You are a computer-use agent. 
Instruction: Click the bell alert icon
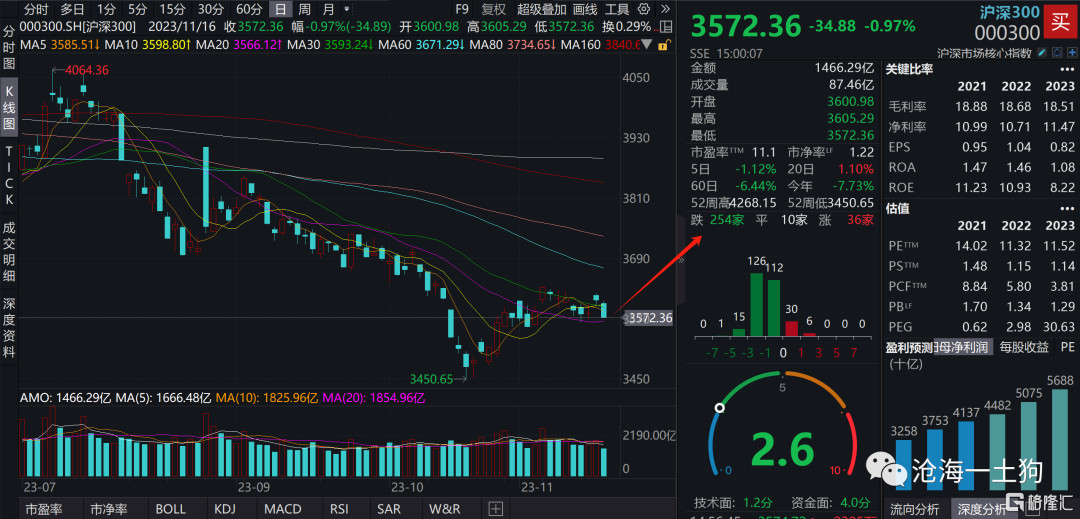tap(1057, 52)
